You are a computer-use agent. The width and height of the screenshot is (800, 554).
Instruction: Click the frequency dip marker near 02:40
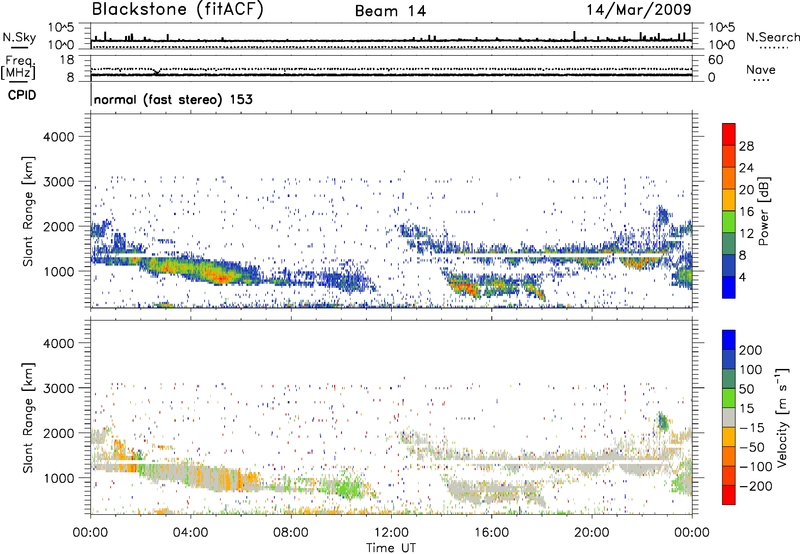point(157,72)
